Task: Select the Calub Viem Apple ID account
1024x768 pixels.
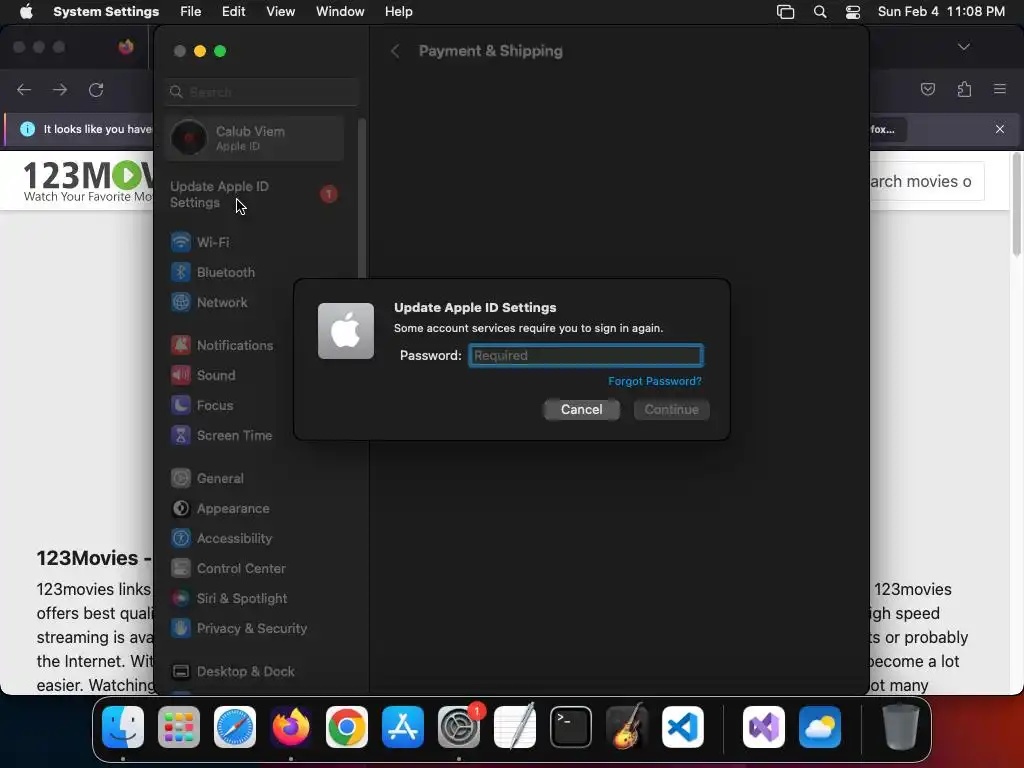Action: tap(255, 138)
